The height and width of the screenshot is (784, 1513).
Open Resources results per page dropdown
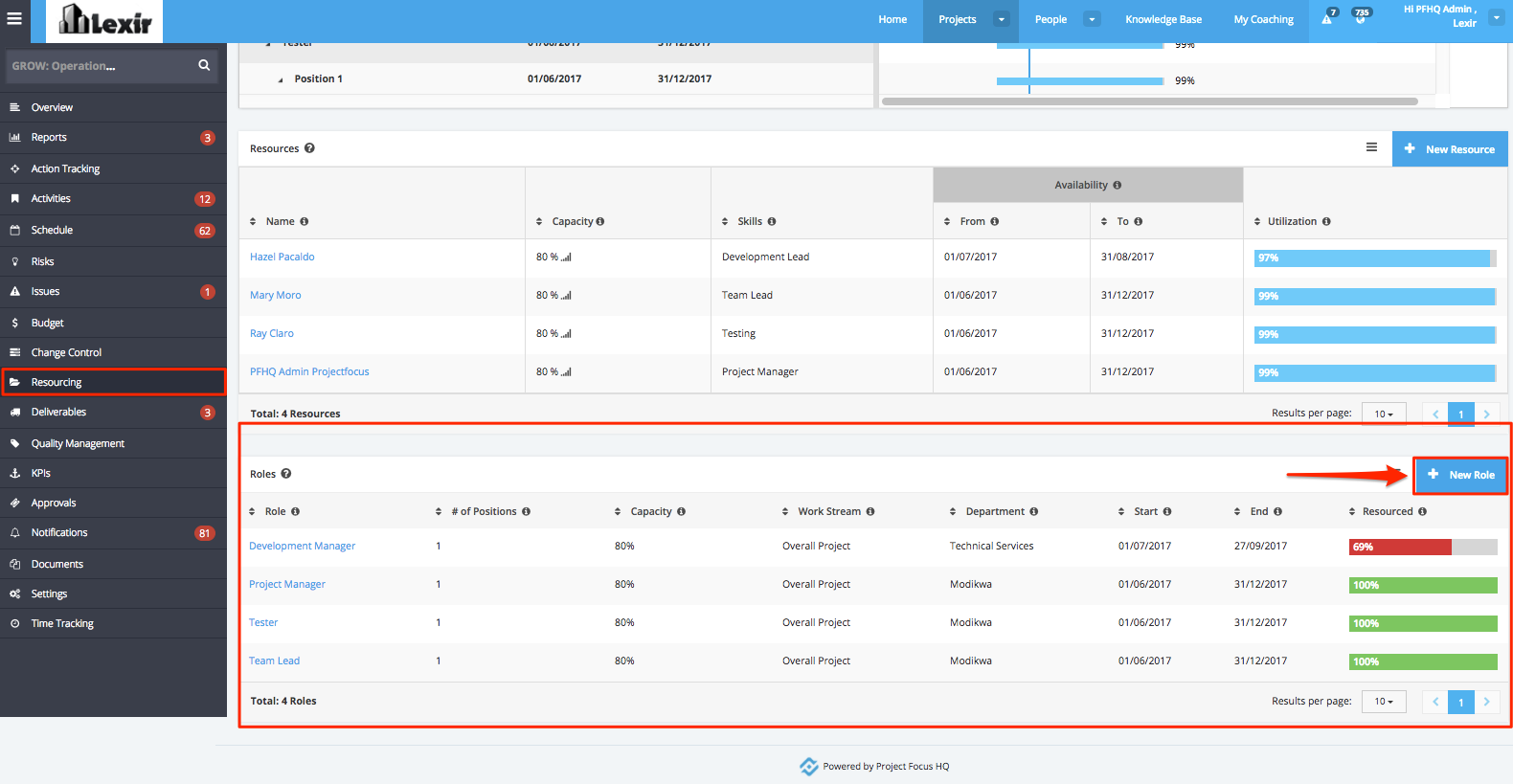point(1384,414)
